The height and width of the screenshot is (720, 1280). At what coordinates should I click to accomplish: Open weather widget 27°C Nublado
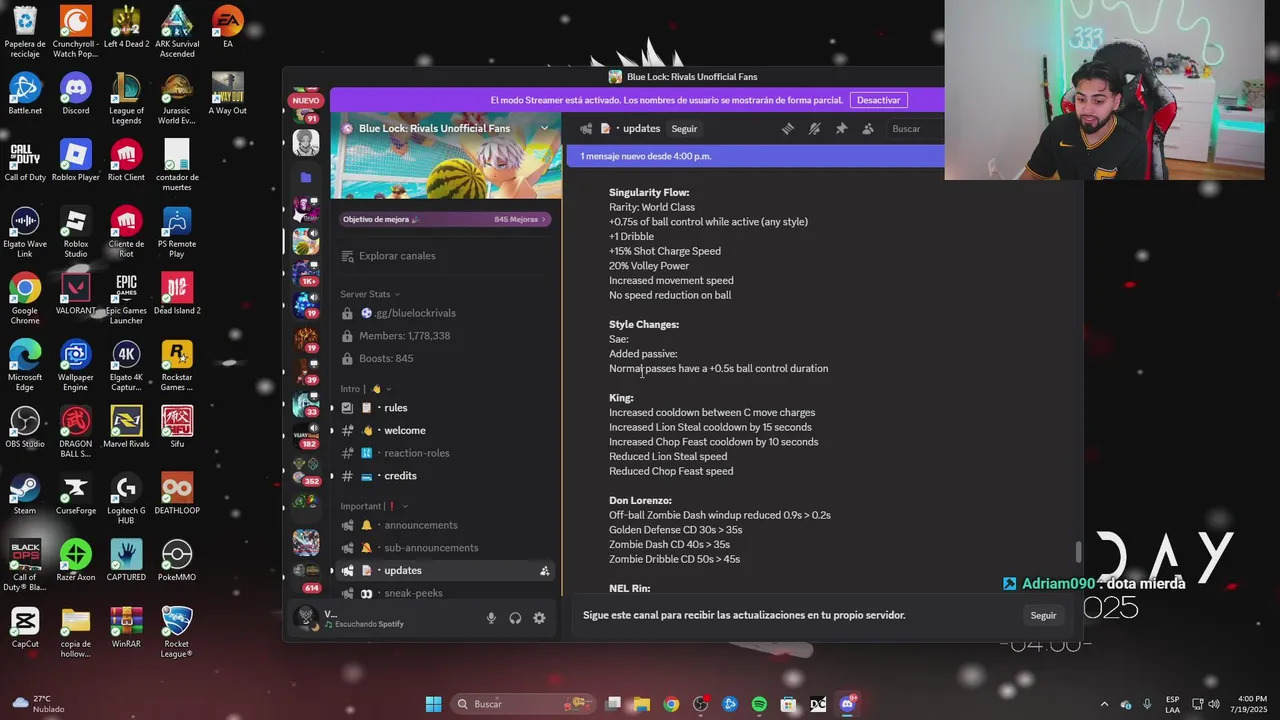point(38,704)
